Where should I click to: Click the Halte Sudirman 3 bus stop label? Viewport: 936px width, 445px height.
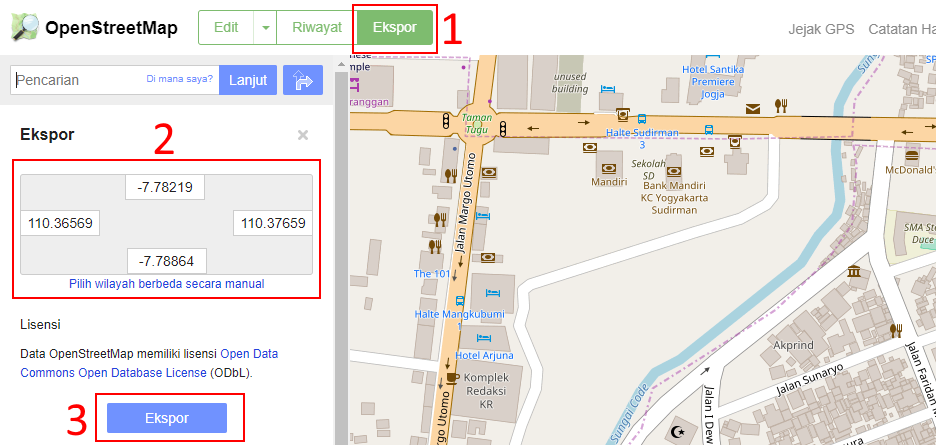[x=642, y=138]
